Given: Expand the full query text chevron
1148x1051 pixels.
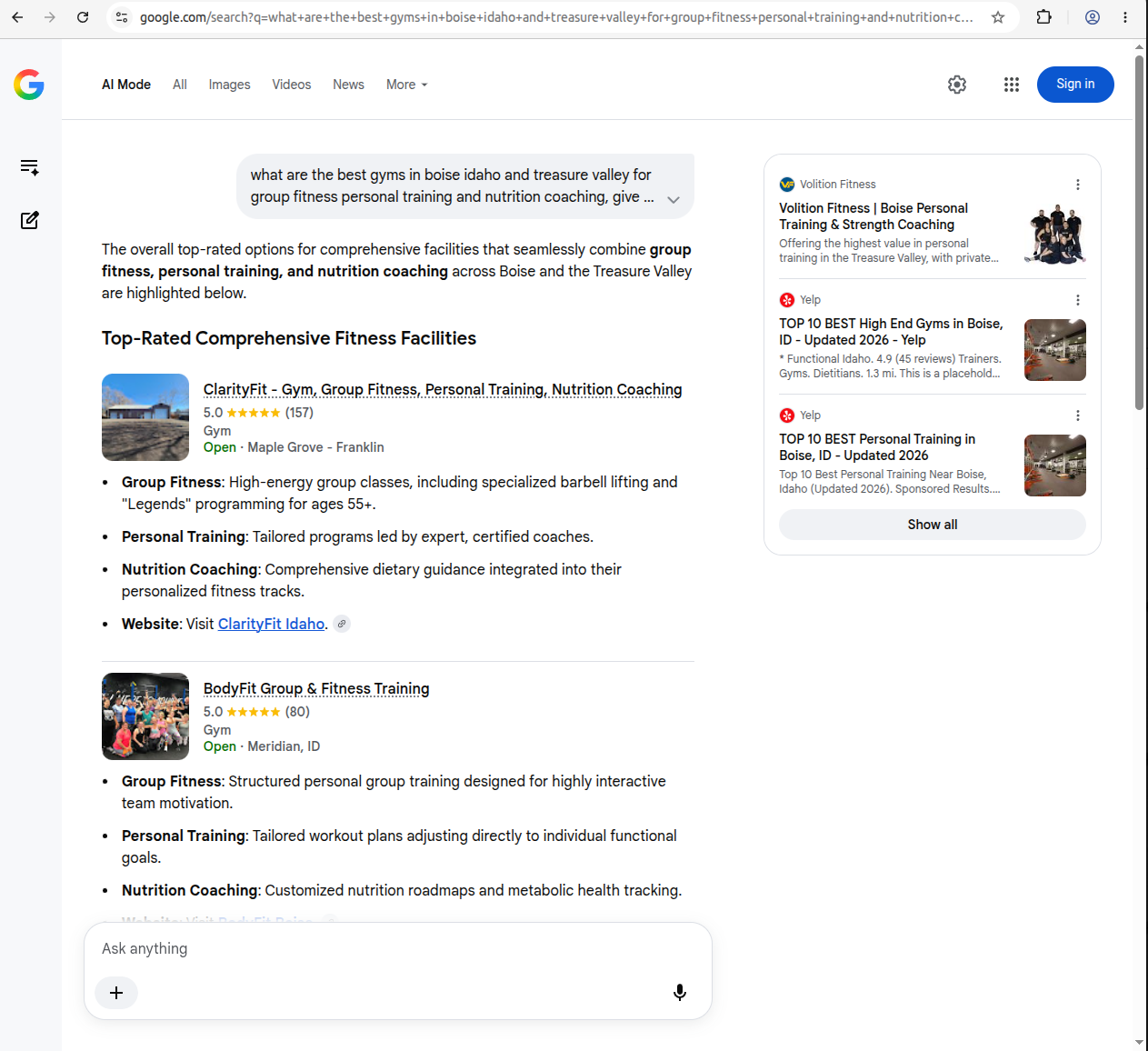Looking at the screenshot, I should pos(674,200).
